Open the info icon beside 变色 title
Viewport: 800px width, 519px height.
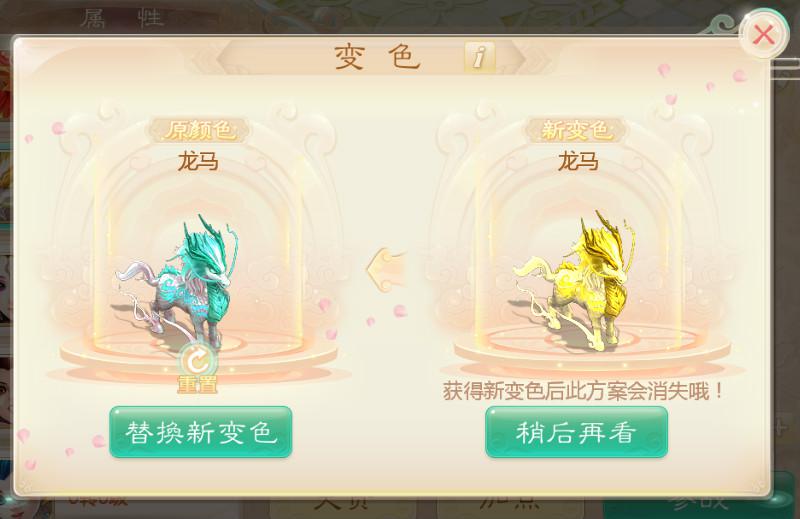480,56
